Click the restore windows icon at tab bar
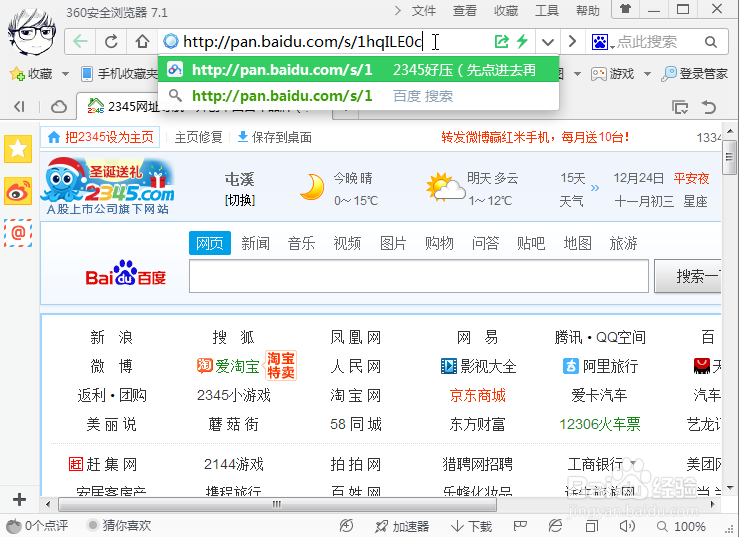739x537 pixels. click(x=680, y=107)
